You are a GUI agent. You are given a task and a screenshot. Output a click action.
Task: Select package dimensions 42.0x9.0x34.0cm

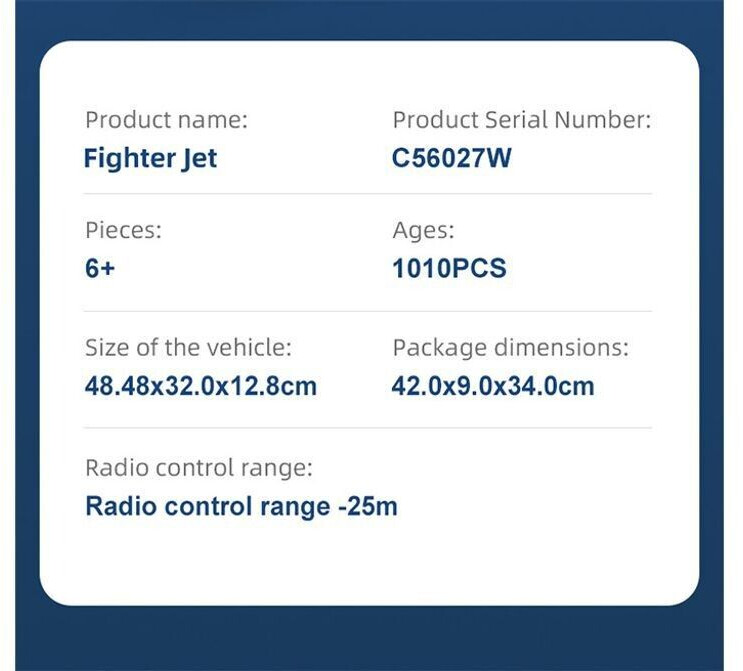[493, 386]
